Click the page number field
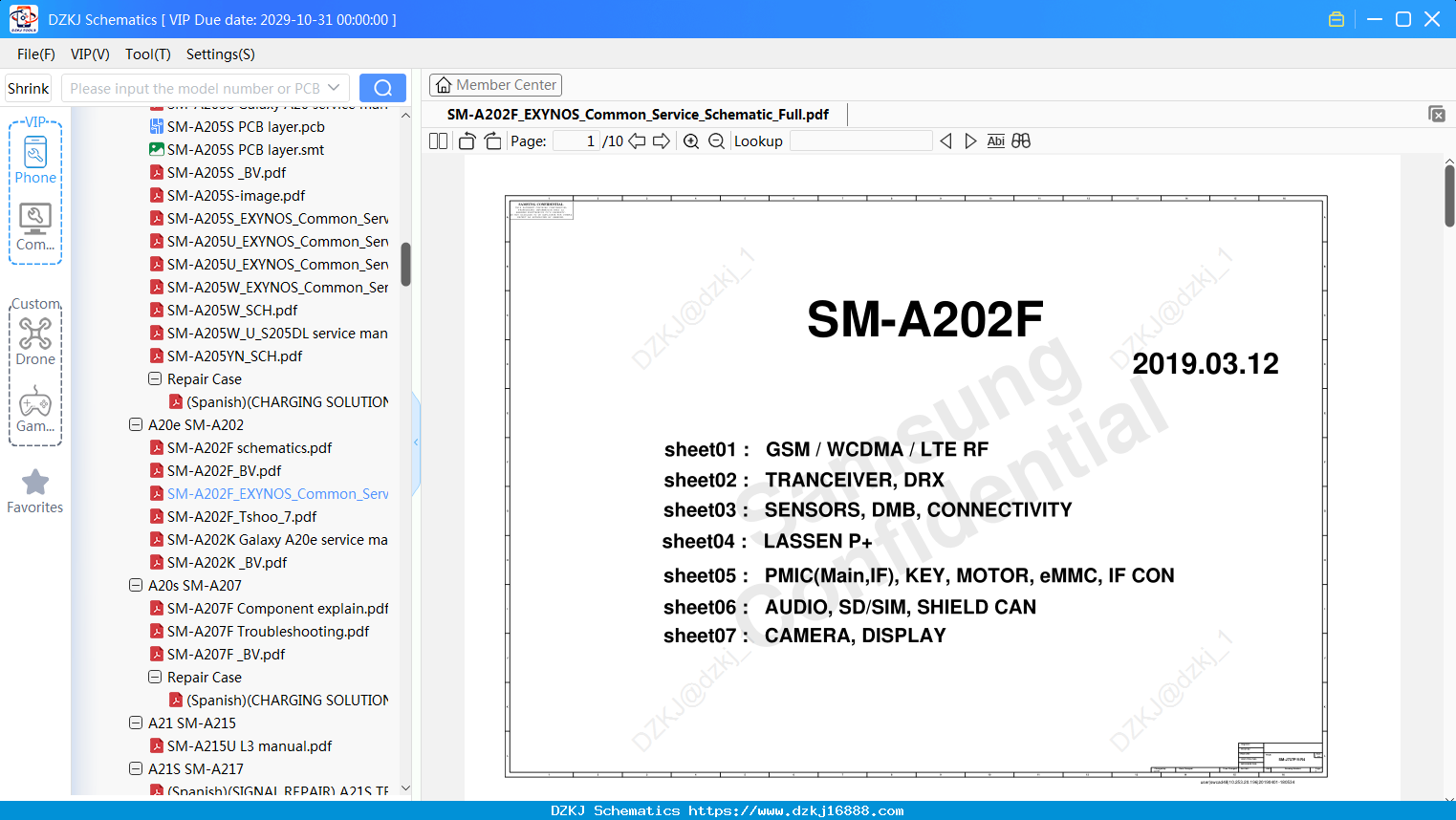This screenshot has width=1456, height=820. point(576,141)
